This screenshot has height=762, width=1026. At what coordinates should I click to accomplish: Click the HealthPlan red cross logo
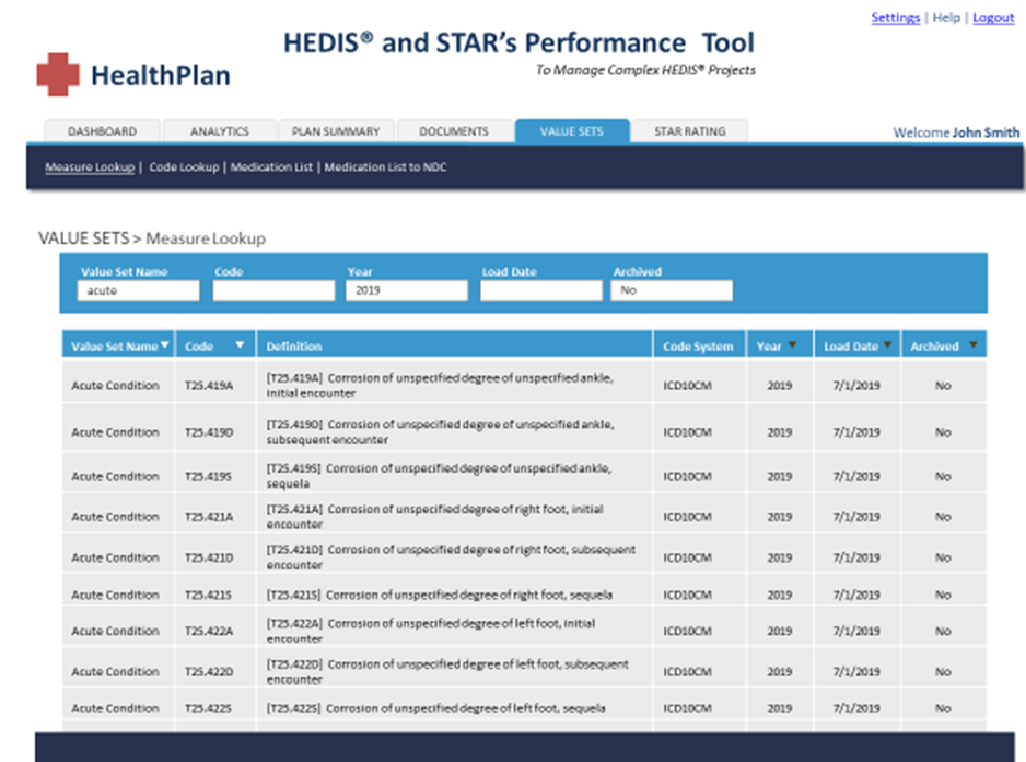coord(58,74)
